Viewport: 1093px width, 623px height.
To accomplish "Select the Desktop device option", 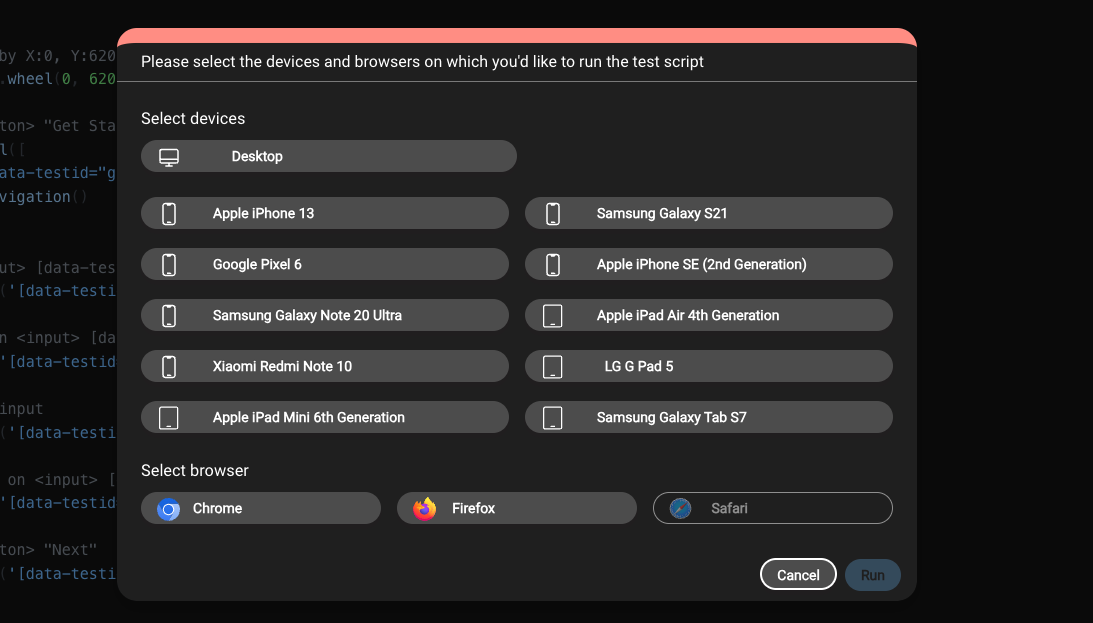I will point(328,156).
